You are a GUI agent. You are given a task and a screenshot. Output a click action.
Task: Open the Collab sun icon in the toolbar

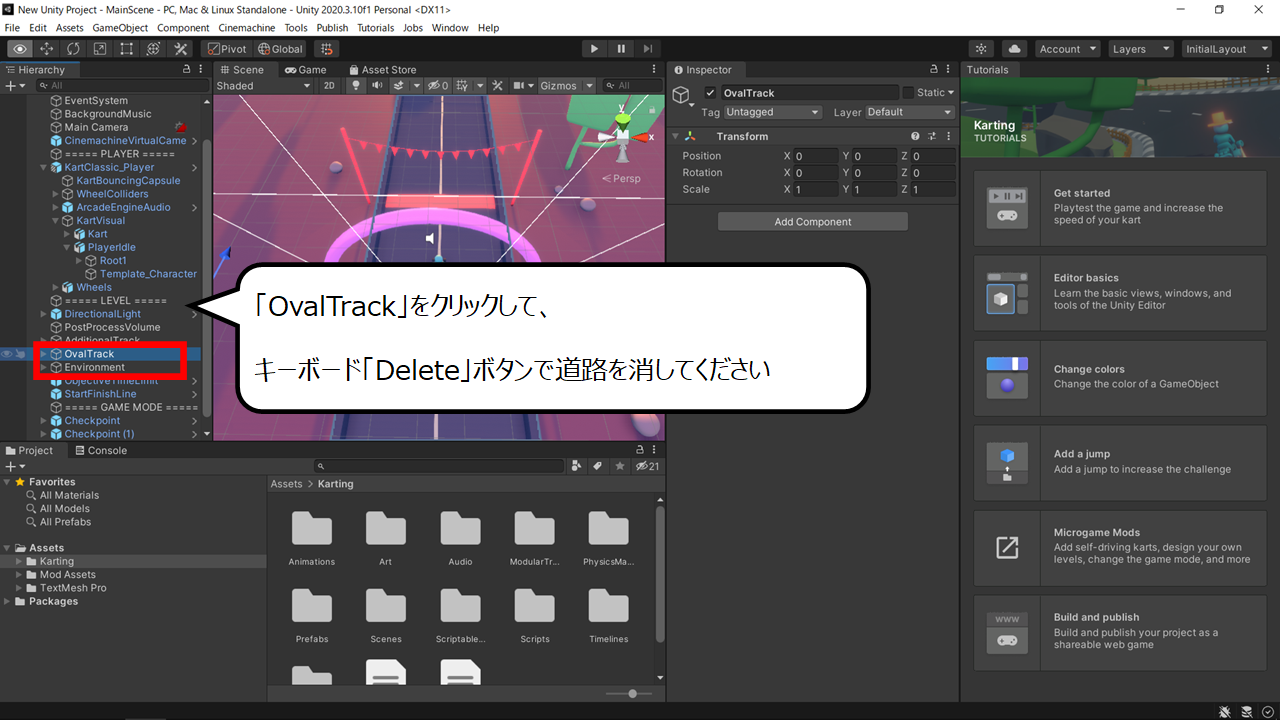tap(982, 49)
